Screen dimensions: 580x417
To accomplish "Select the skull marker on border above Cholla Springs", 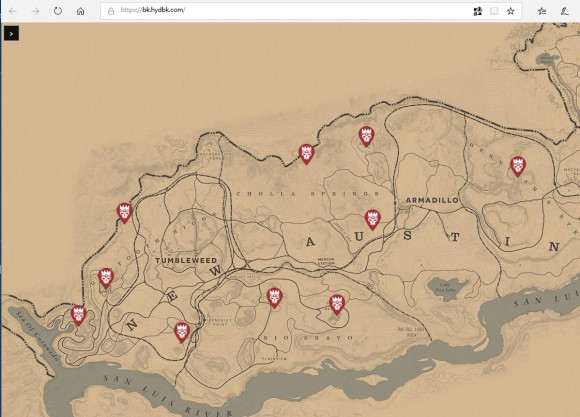I will pos(306,154).
